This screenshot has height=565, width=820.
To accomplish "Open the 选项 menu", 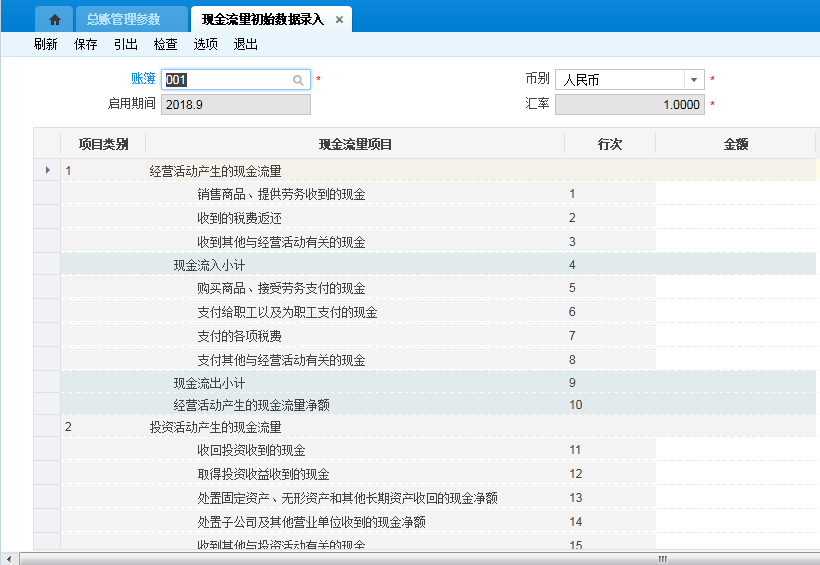I will [205, 44].
